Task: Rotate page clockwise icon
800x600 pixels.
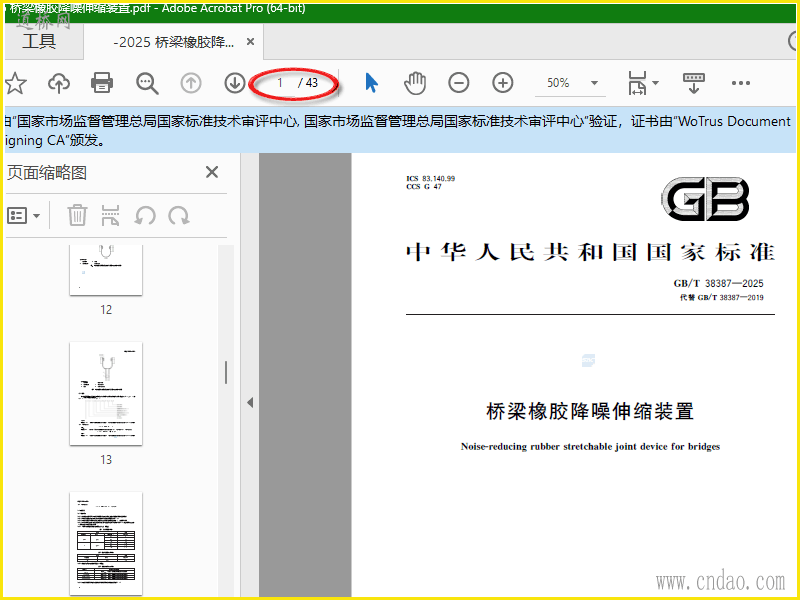Action: click(179, 215)
